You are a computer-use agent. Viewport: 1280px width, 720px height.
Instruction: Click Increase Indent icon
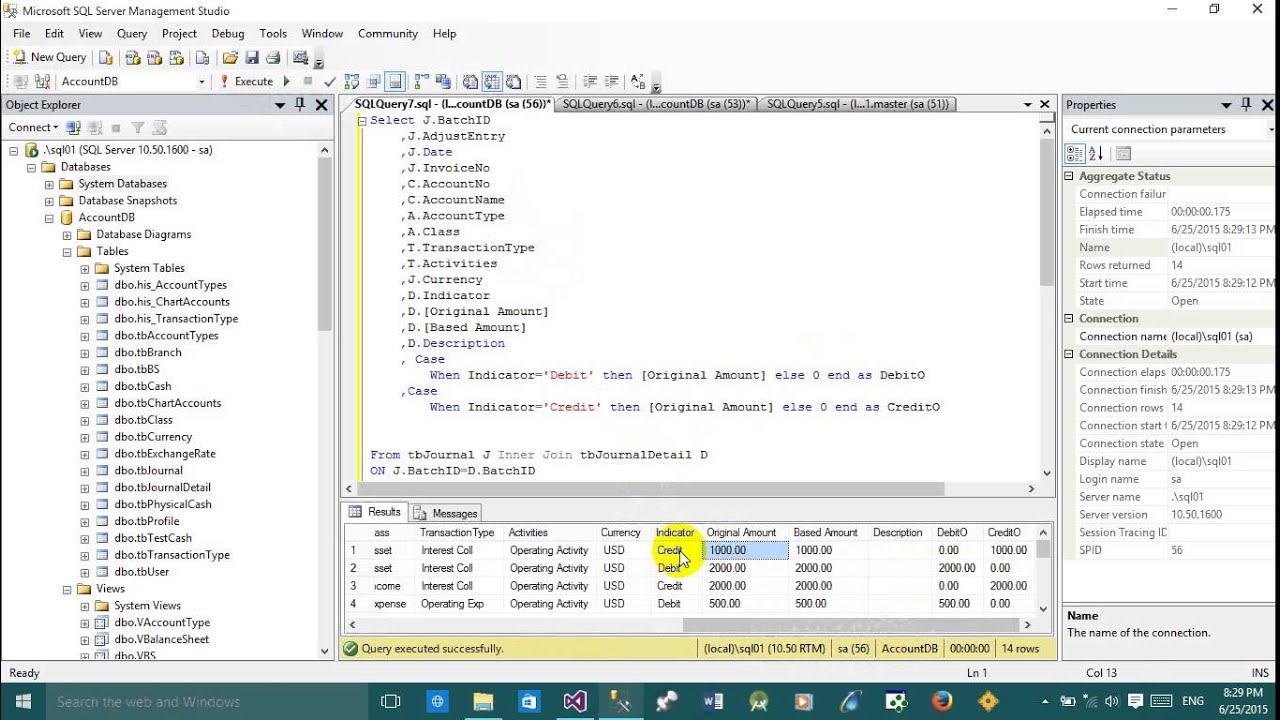click(x=612, y=82)
